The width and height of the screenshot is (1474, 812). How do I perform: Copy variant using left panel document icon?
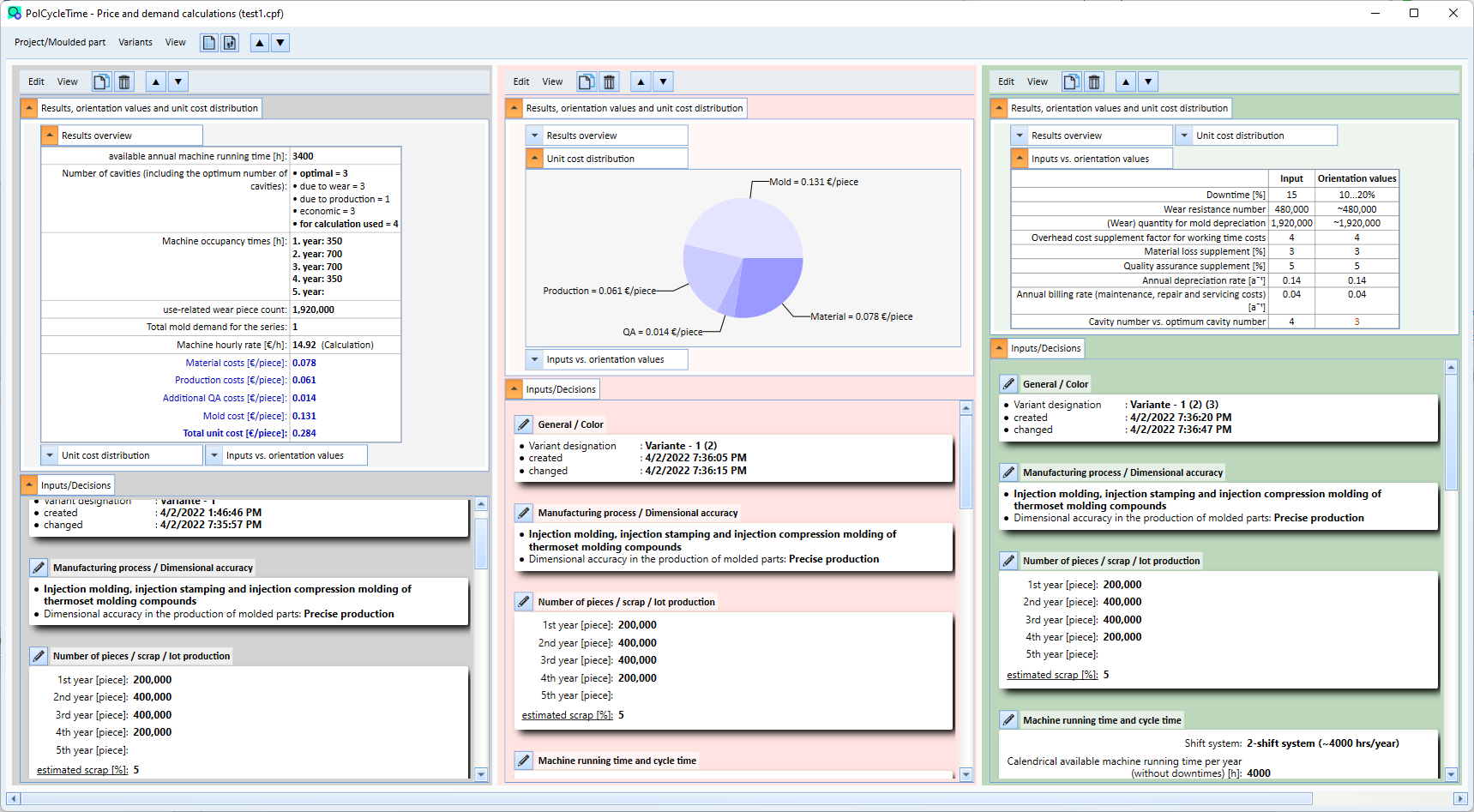[x=101, y=82]
